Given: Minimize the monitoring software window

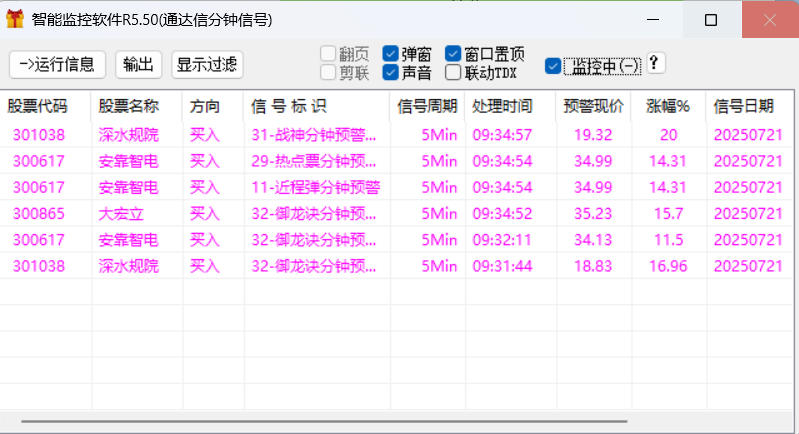Looking at the screenshot, I should click(652, 20).
